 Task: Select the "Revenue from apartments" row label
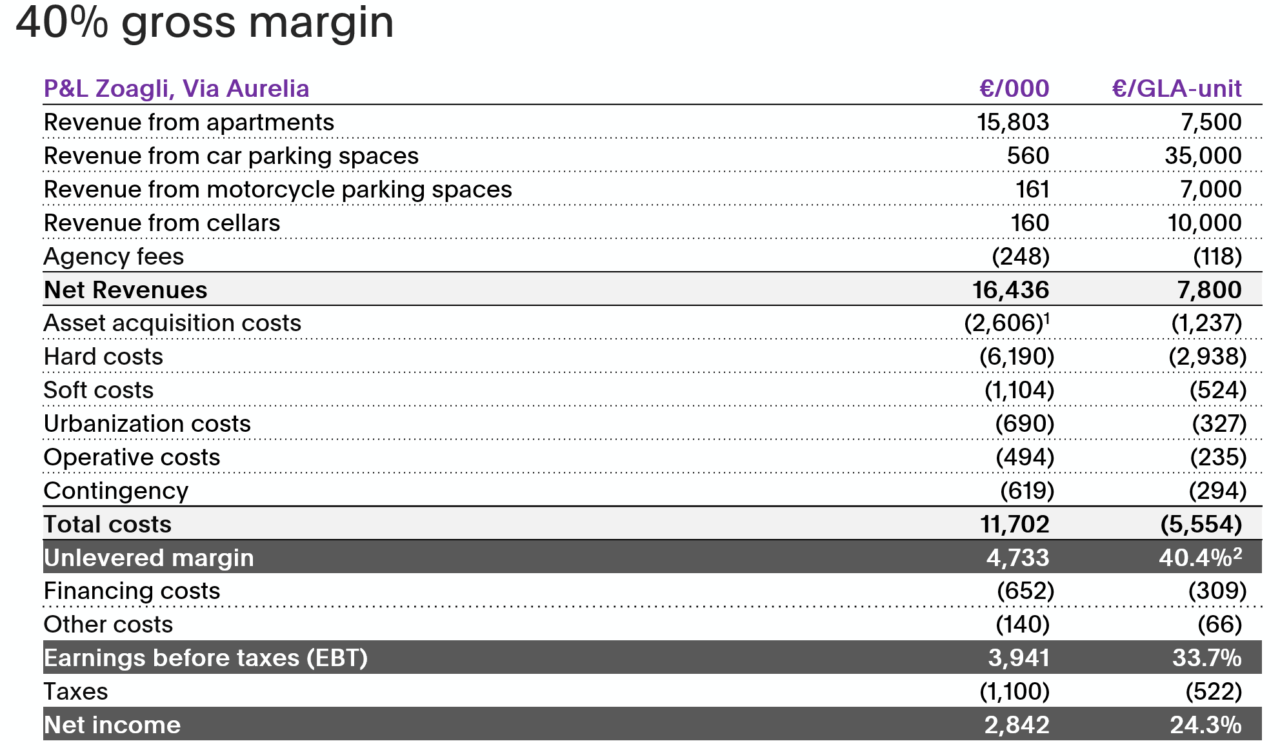pyautogui.click(x=188, y=123)
